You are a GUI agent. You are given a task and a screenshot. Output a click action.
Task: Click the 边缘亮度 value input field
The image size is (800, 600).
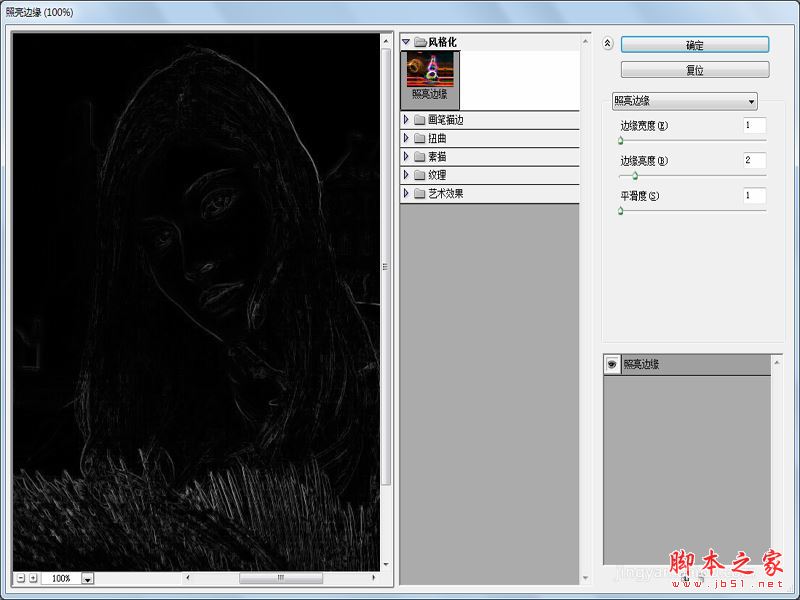[x=757, y=160]
